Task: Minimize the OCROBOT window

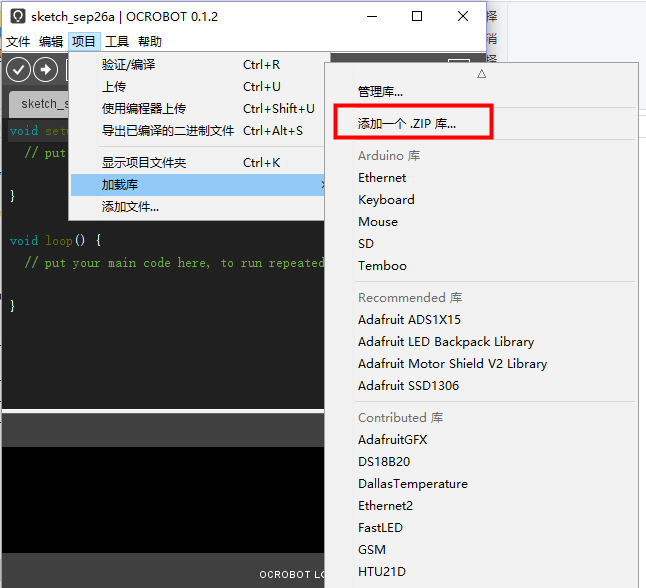Action: [x=372, y=16]
